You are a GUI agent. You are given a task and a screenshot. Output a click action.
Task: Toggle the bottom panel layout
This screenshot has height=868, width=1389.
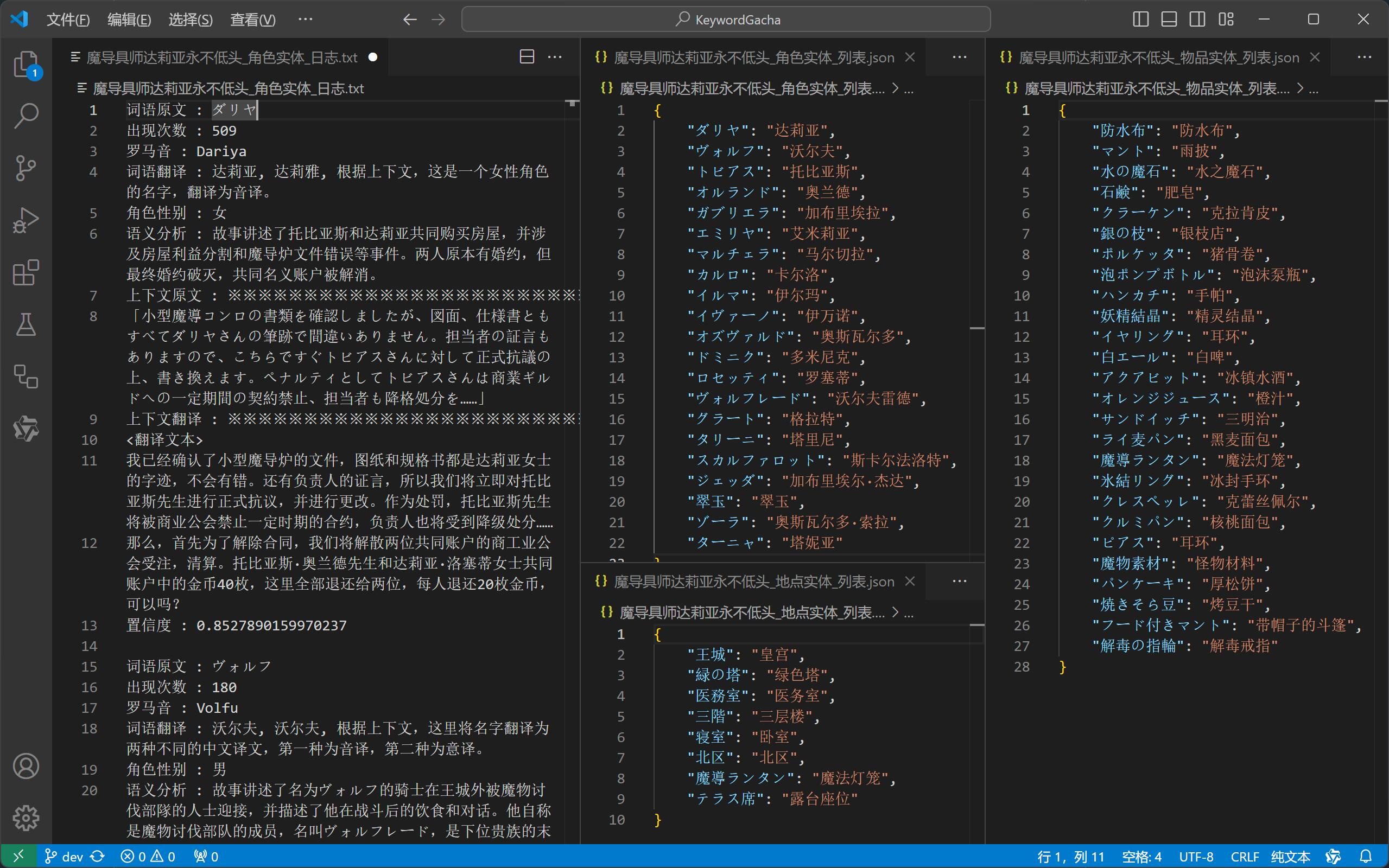click(1169, 20)
